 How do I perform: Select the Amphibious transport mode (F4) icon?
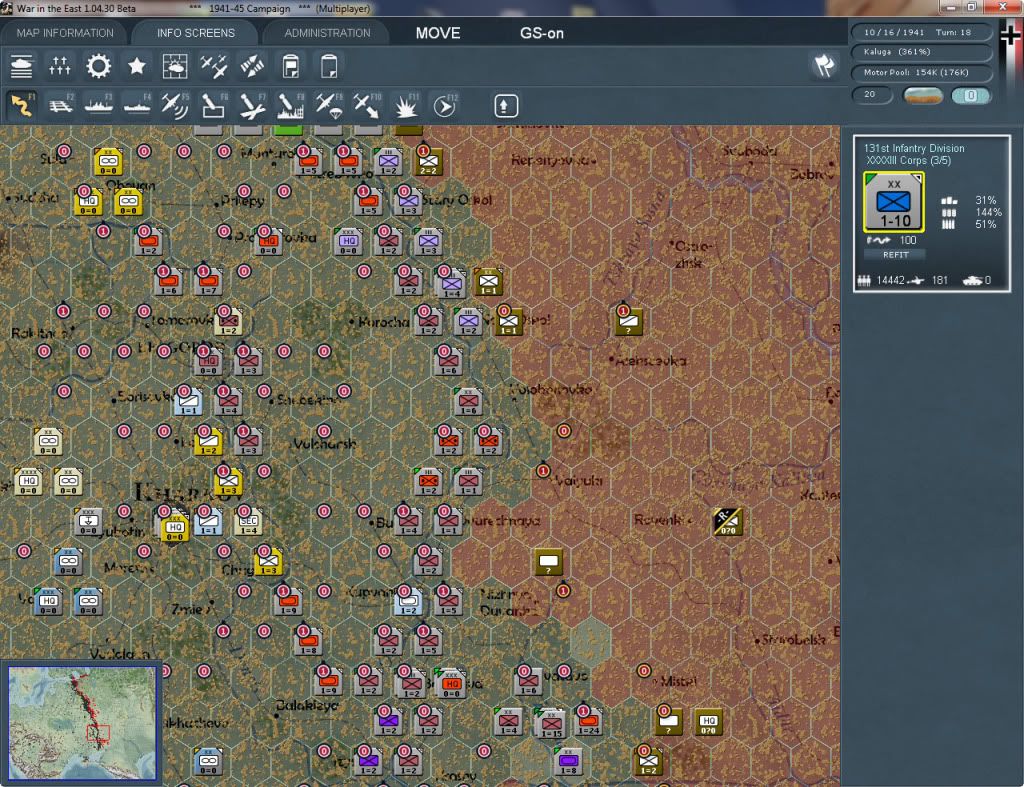(137, 105)
